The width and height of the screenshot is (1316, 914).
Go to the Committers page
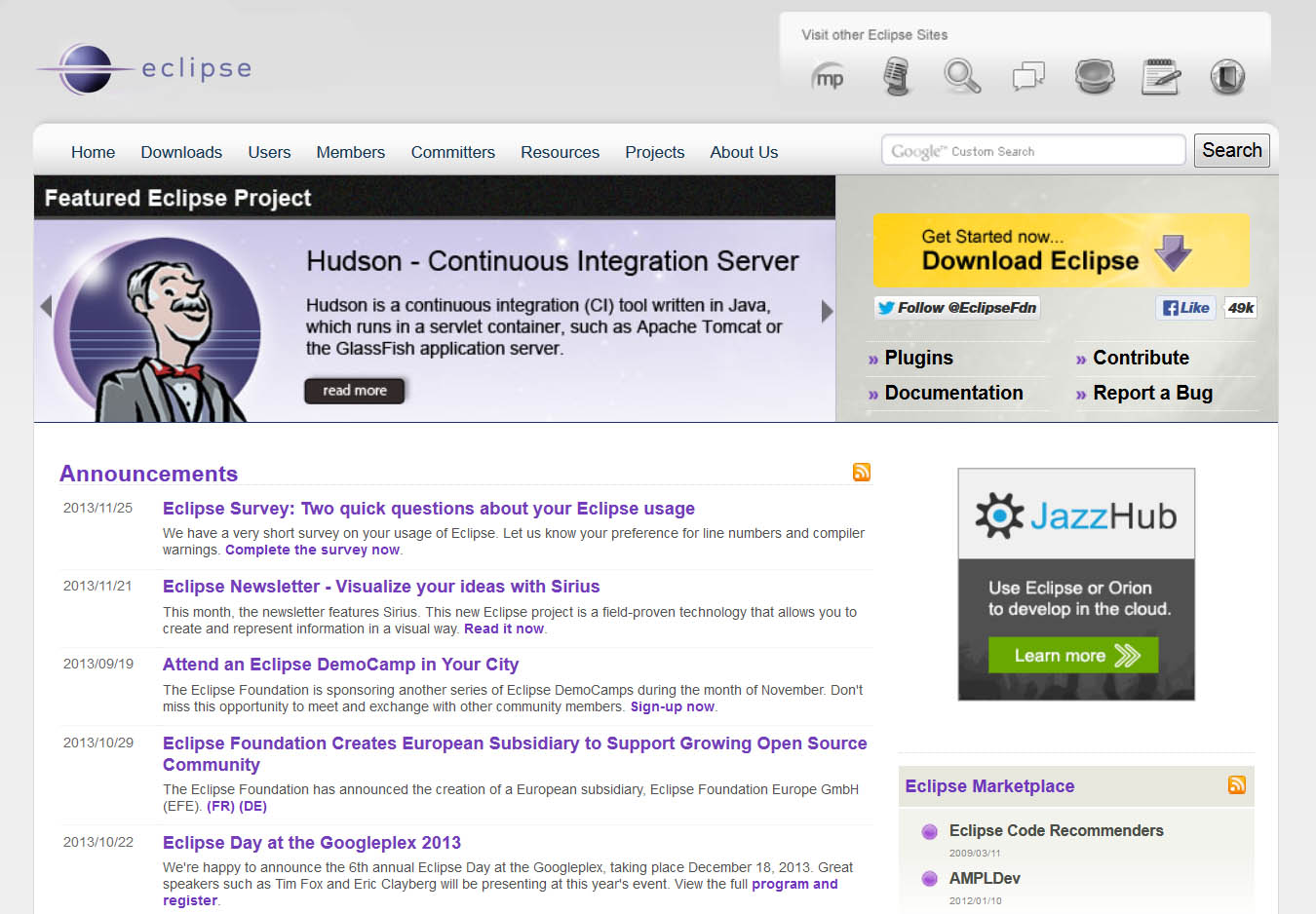pos(452,152)
